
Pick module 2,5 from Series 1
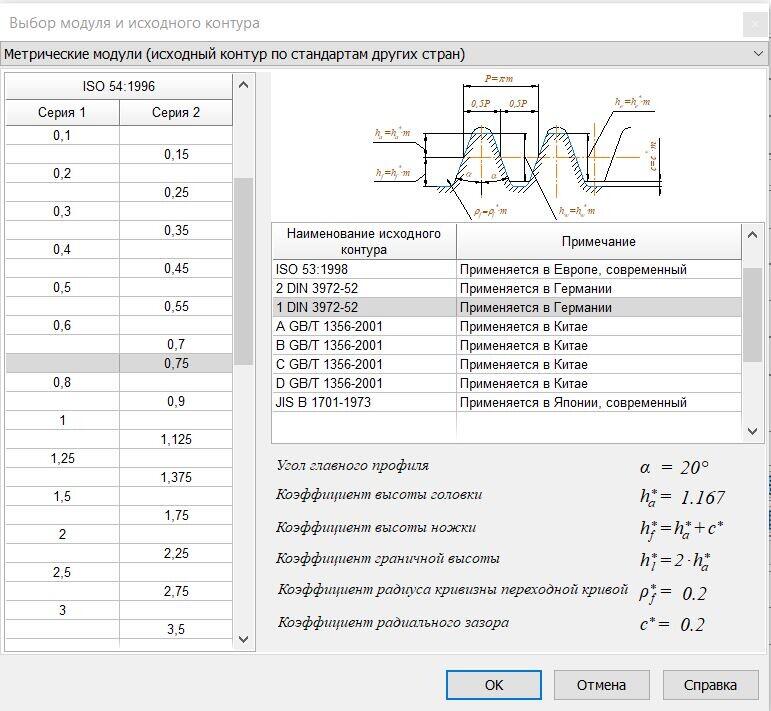tap(62, 572)
